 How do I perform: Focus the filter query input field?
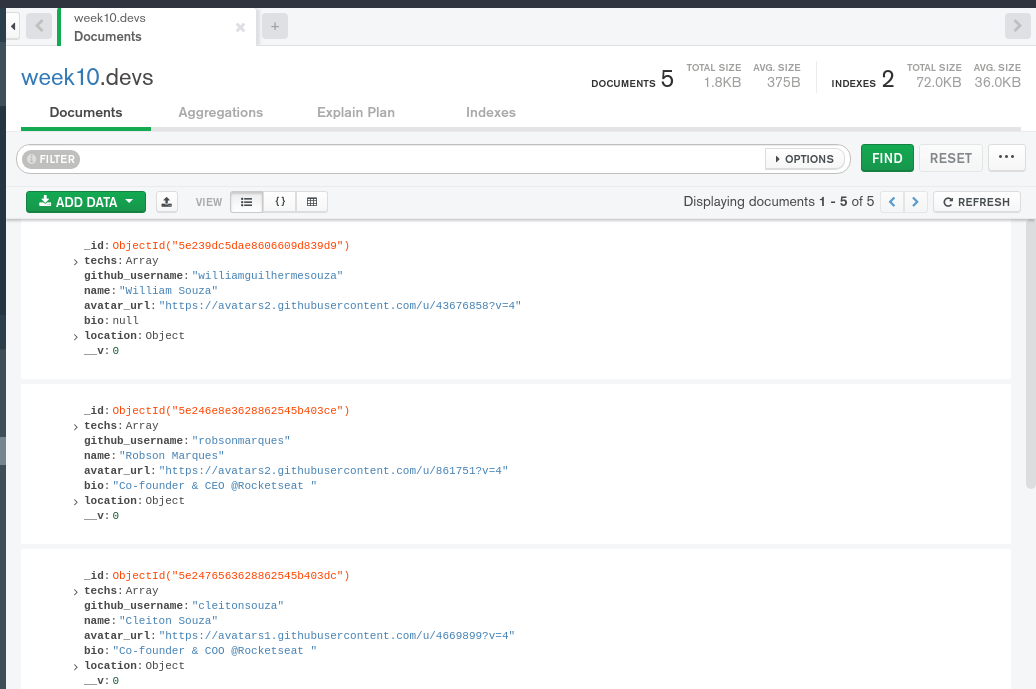[422, 159]
